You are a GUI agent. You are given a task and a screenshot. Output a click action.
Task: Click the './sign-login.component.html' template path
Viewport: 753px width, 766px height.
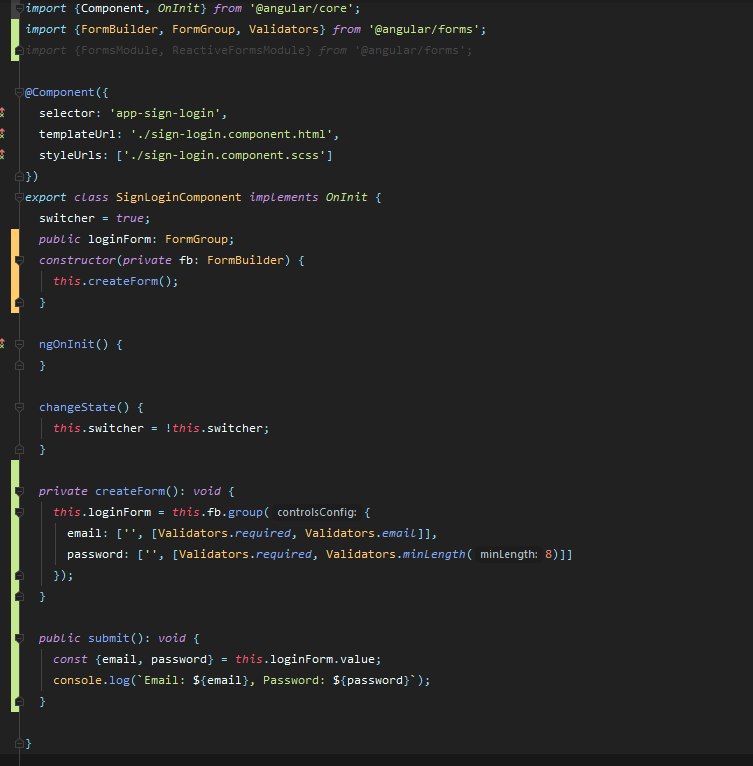pos(231,134)
